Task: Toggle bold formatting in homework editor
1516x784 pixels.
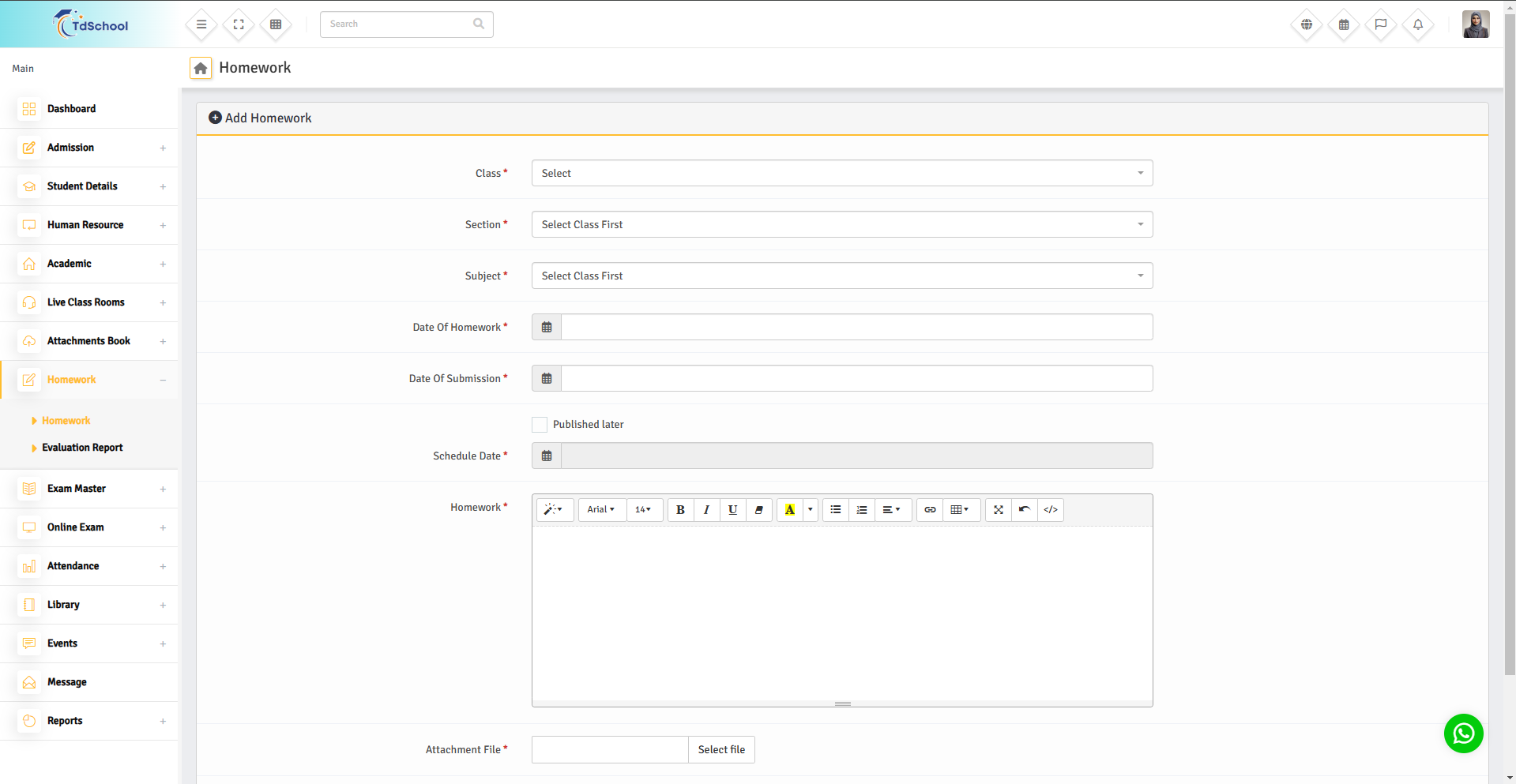Action: tap(680, 510)
